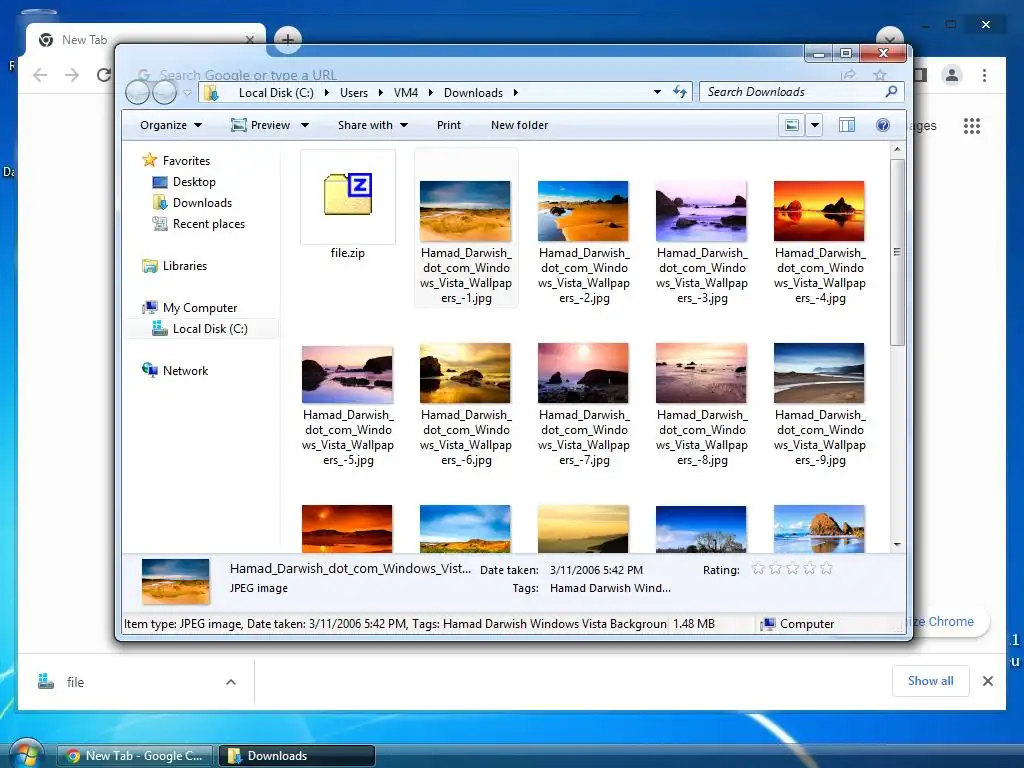Click the Tags value Hamad Darwish Wind...
The height and width of the screenshot is (768, 1024).
click(x=610, y=588)
